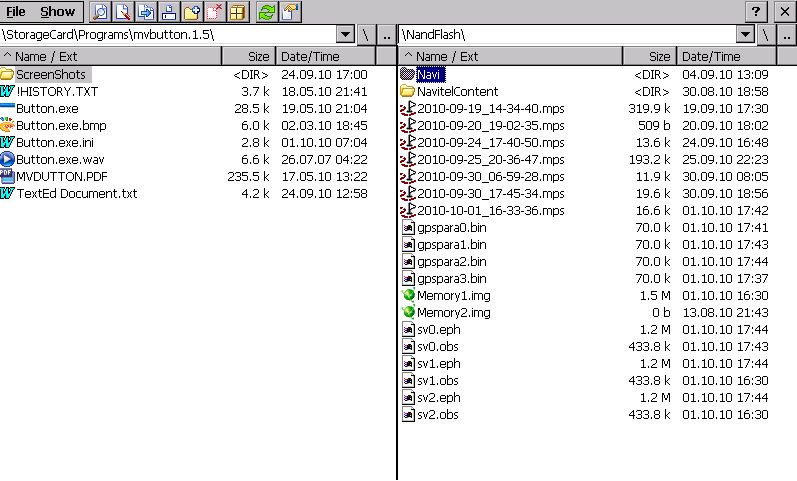Click the Pack archive toolbar icon
Image resolution: width=797 pixels, height=481 pixels.
click(x=237, y=12)
